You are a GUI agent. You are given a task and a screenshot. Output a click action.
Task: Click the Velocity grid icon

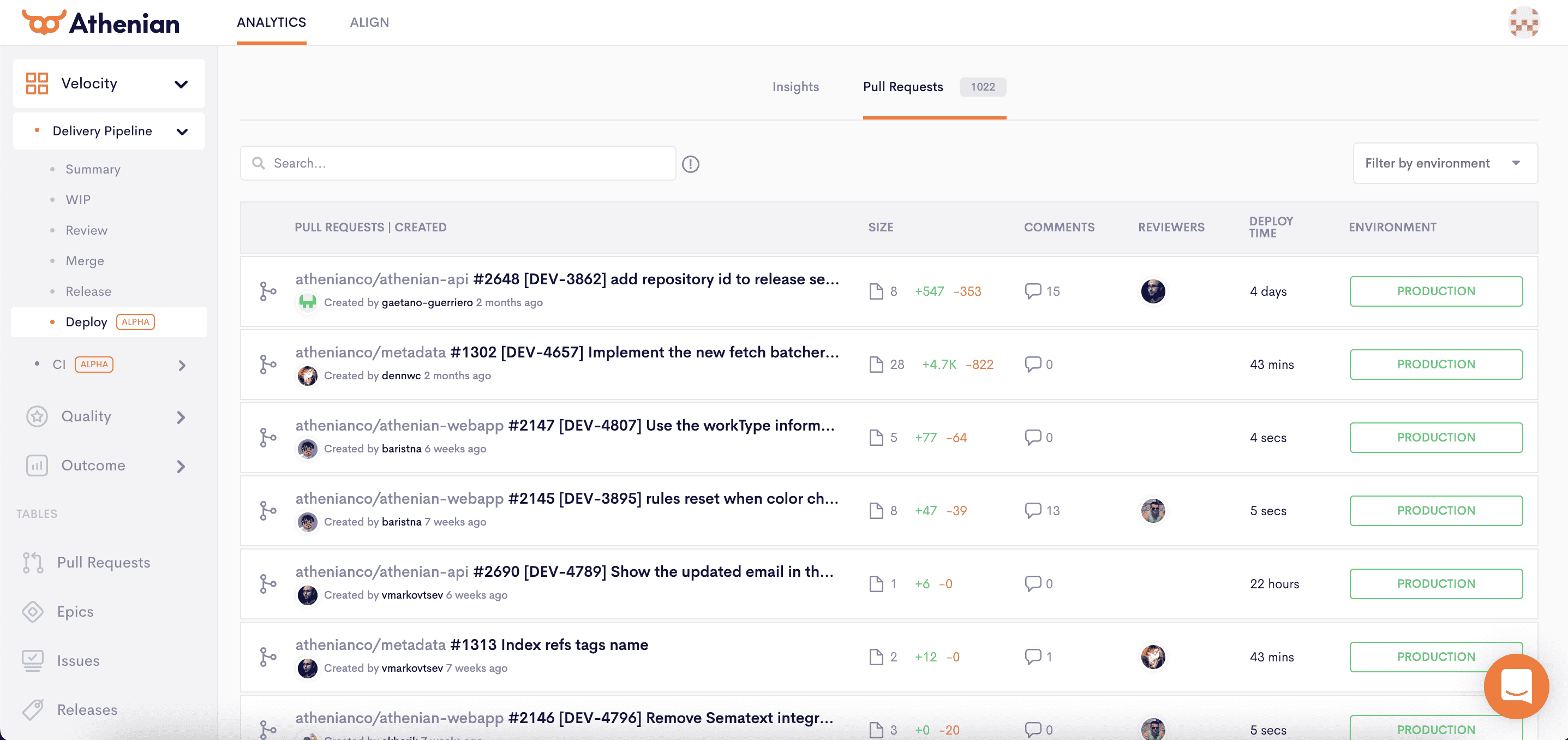click(x=37, y=83)
